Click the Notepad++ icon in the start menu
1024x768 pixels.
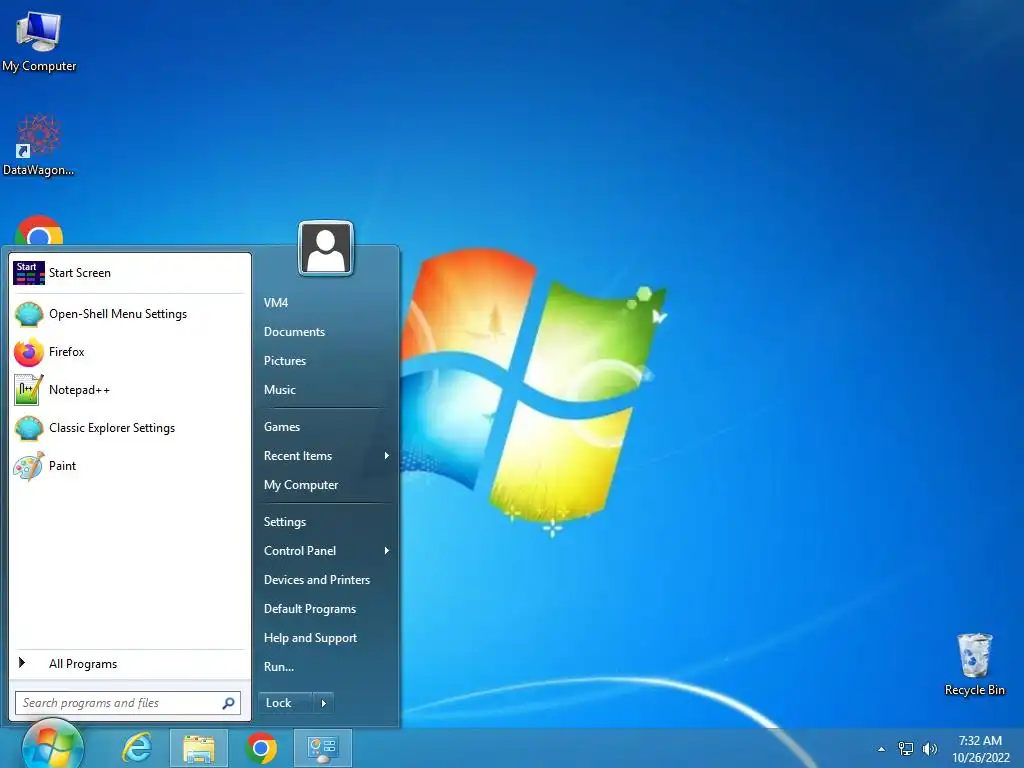[x=29, y=390]
